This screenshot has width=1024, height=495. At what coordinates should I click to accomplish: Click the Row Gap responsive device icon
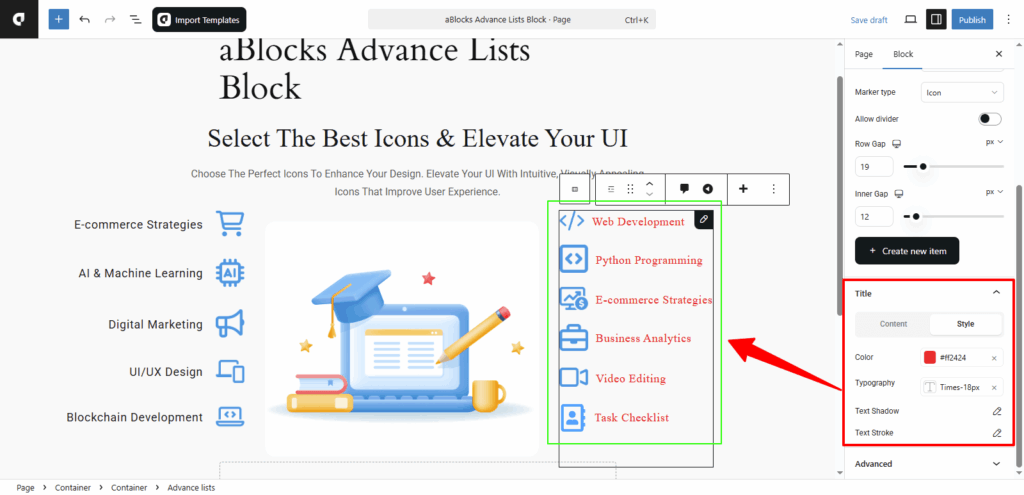(x=897, y=144)
